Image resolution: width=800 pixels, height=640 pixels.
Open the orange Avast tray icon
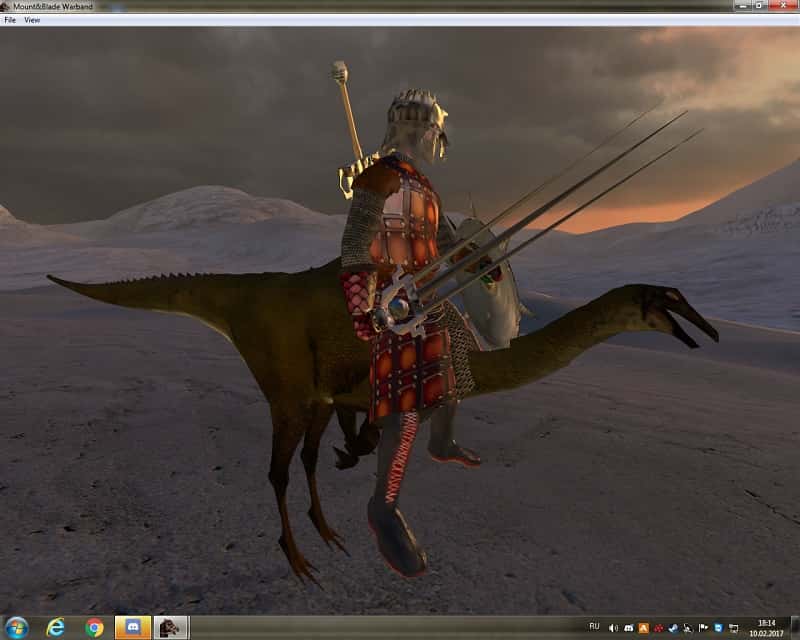[642, 627]
